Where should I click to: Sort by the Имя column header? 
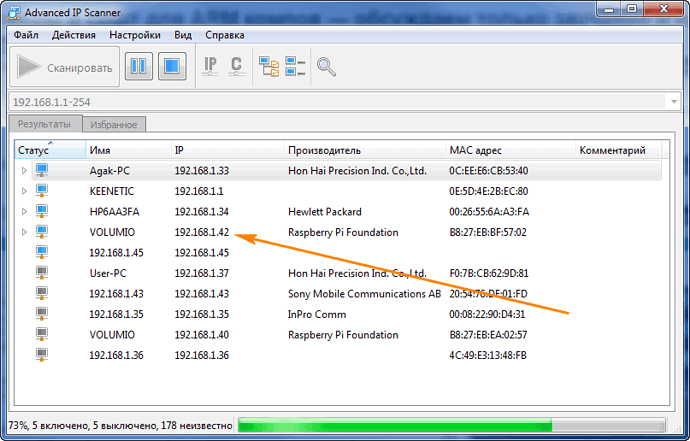click(128, 150)
